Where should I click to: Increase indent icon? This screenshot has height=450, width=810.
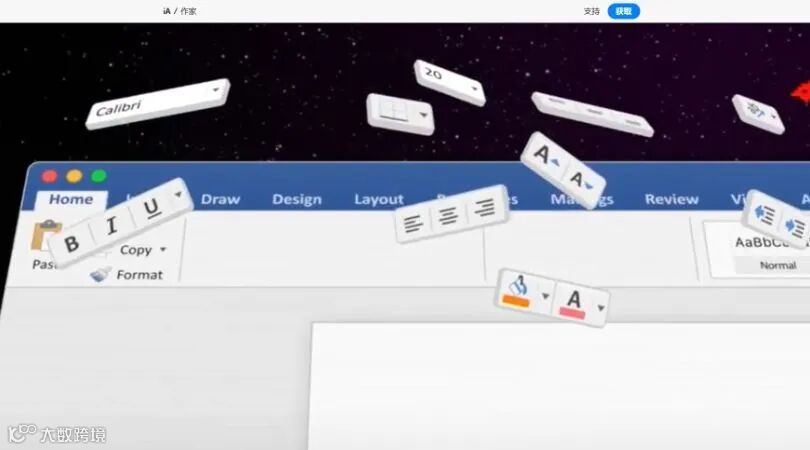point(795,226)
